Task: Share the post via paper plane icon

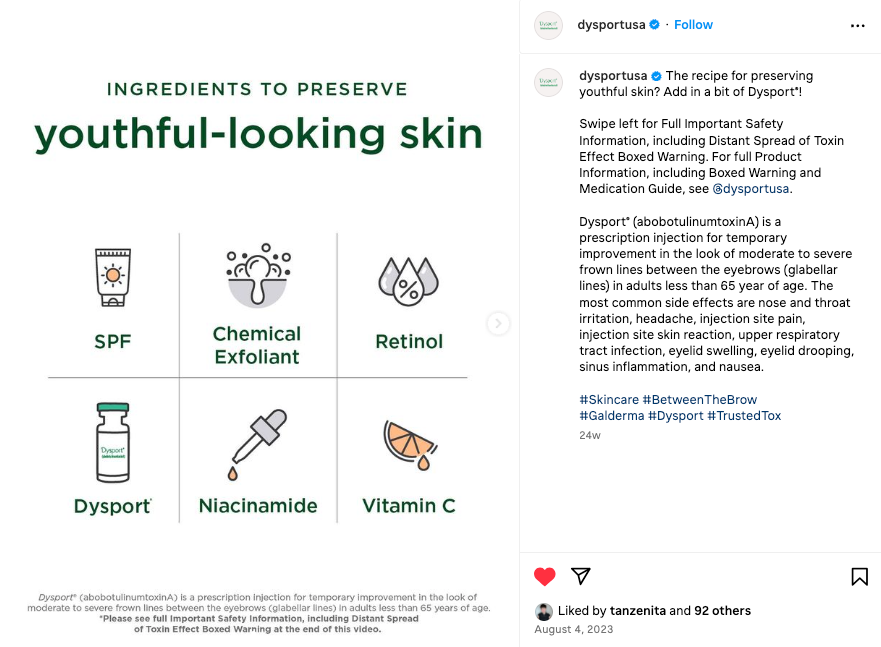Action: (x=580, y=576)
